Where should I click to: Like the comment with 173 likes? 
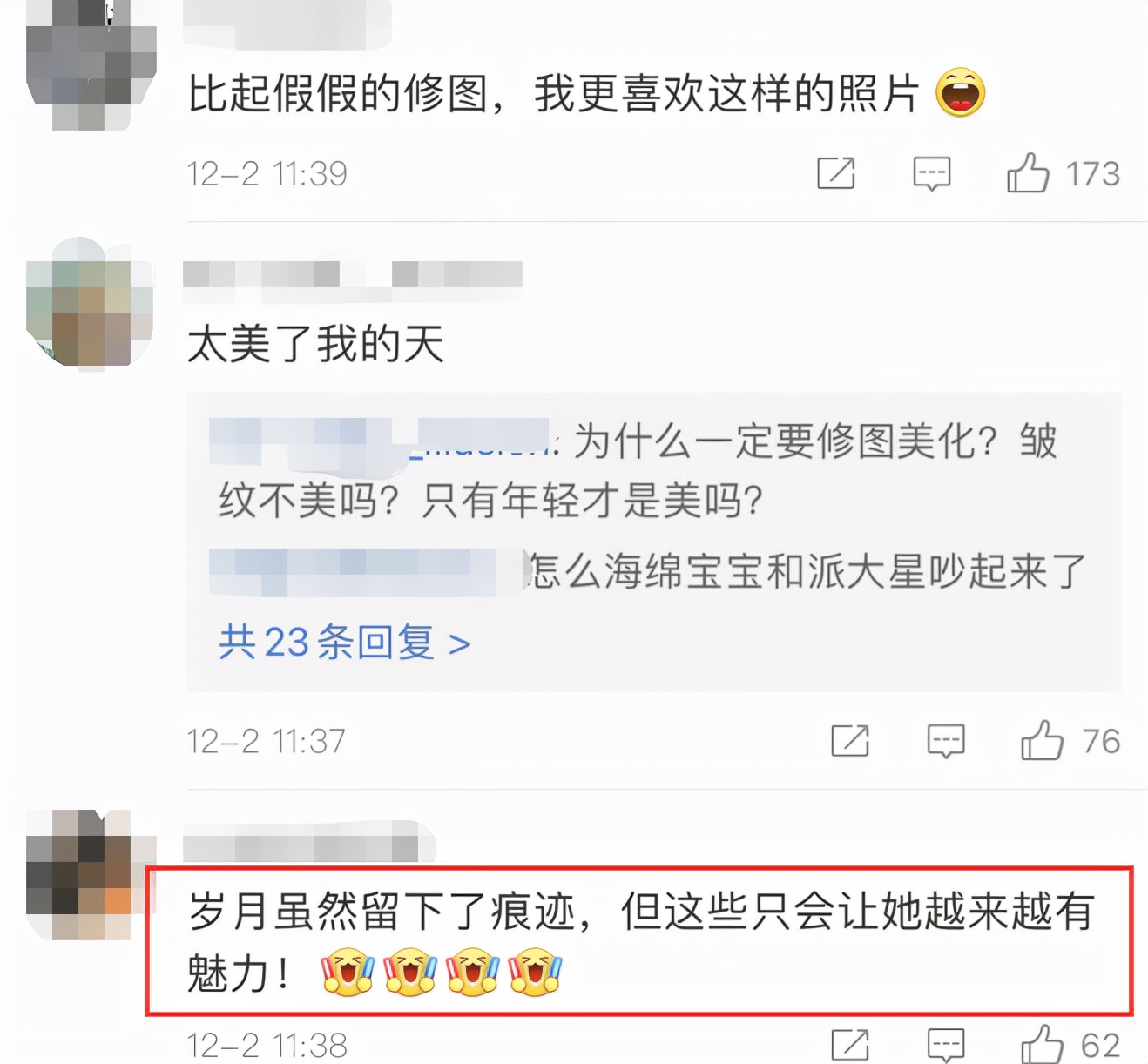[1028, 173]
